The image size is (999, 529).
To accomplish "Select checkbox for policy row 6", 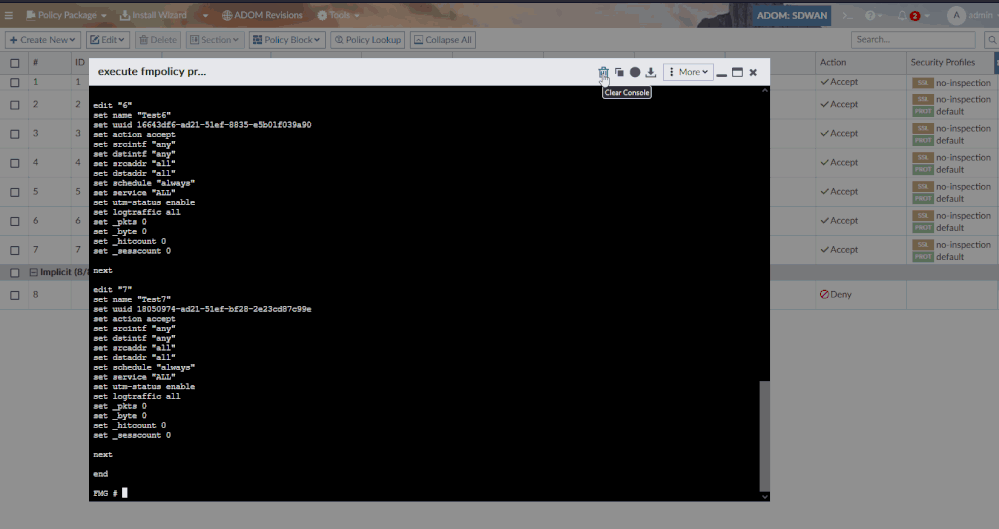I will click(15, 221).
